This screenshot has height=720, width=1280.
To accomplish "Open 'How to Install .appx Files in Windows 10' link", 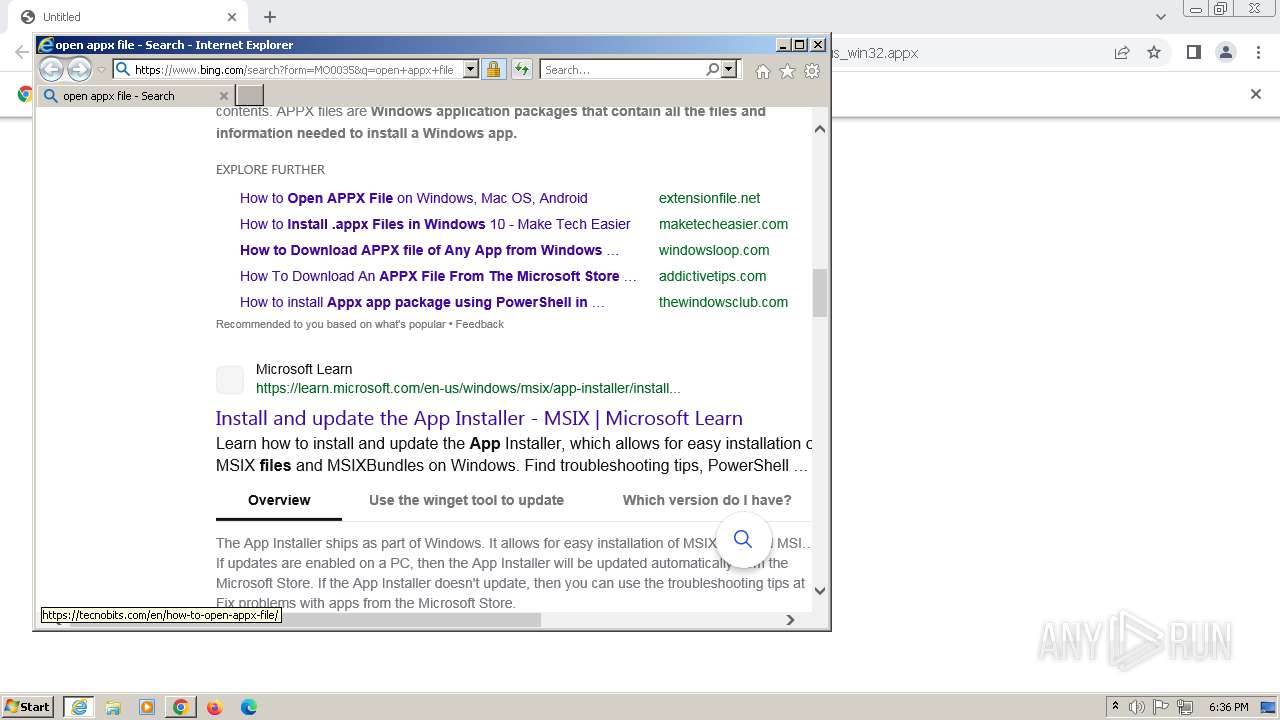I will (x=435, y=224).
